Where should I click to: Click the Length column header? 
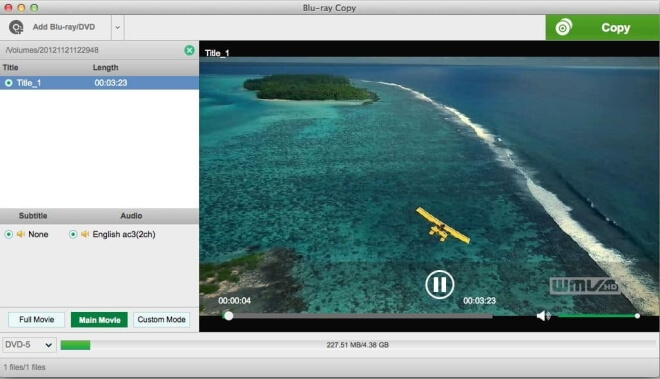coord(105,67)
